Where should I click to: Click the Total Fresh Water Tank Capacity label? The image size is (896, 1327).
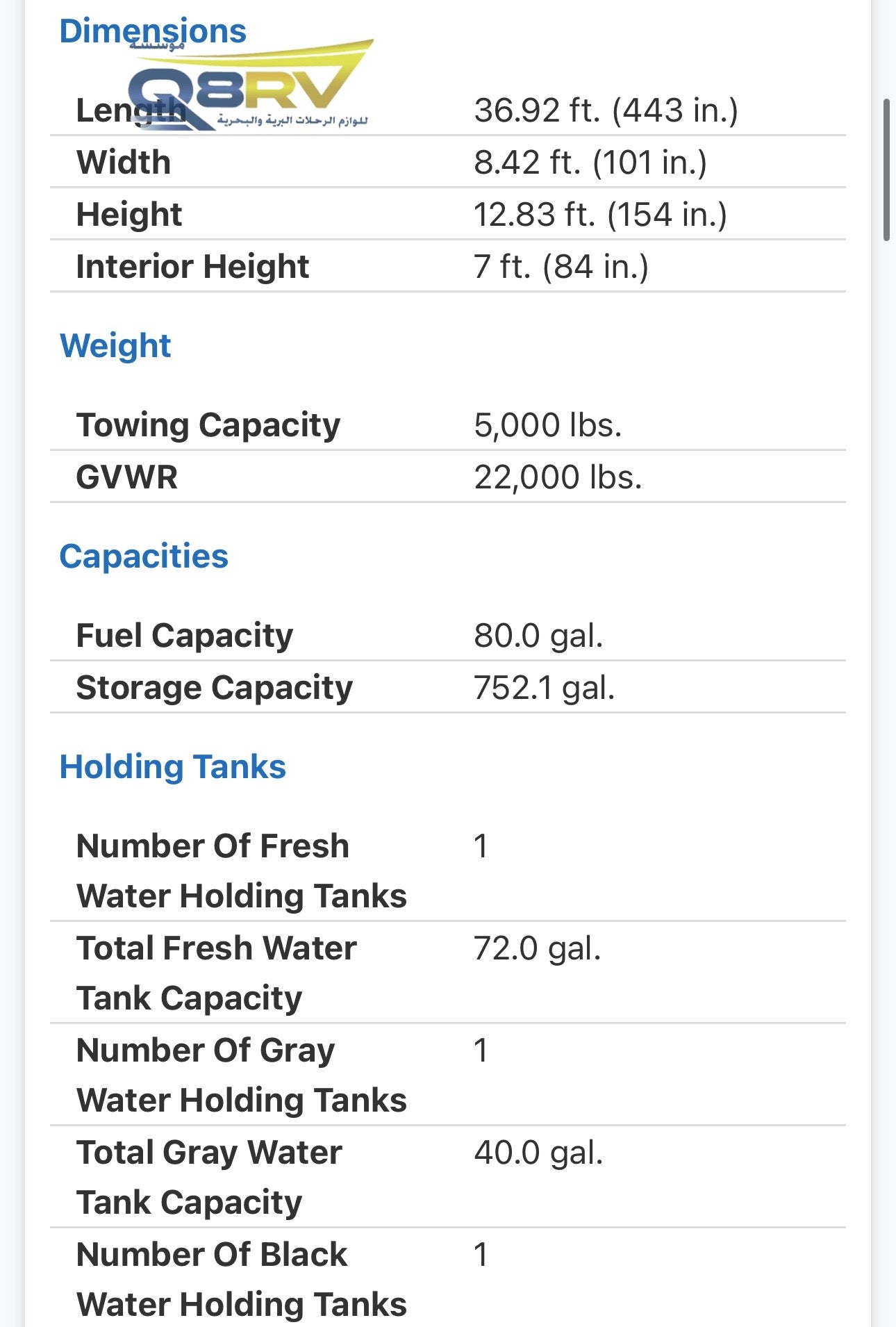tap(217, 973)
